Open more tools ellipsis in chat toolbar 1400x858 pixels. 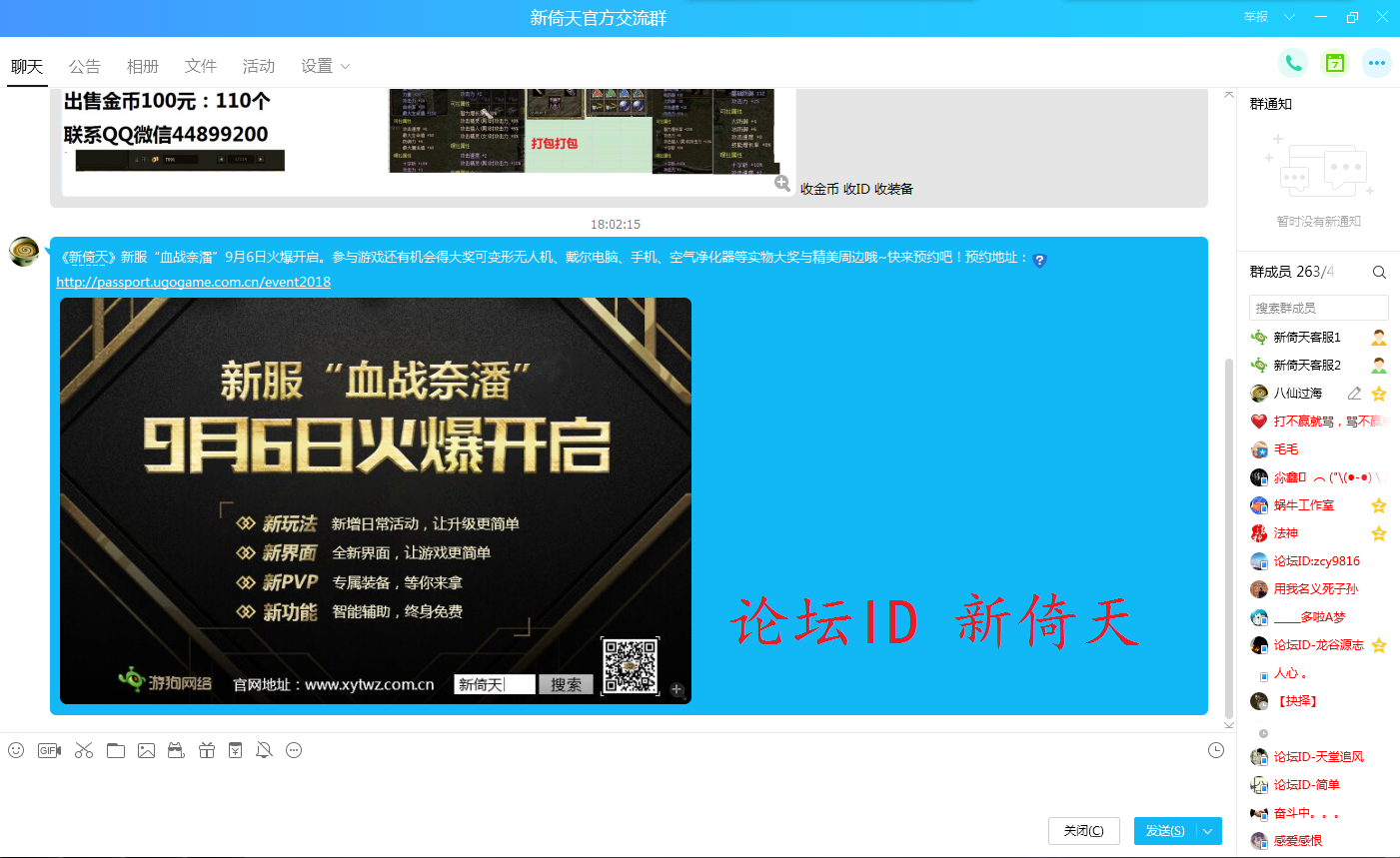click(x=294, y=750)
